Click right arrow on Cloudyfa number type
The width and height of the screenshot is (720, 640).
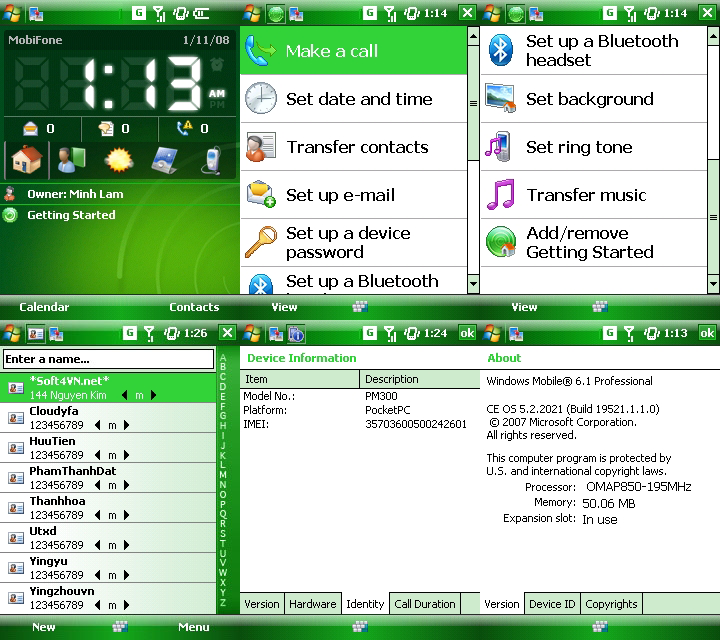[127, 425]
